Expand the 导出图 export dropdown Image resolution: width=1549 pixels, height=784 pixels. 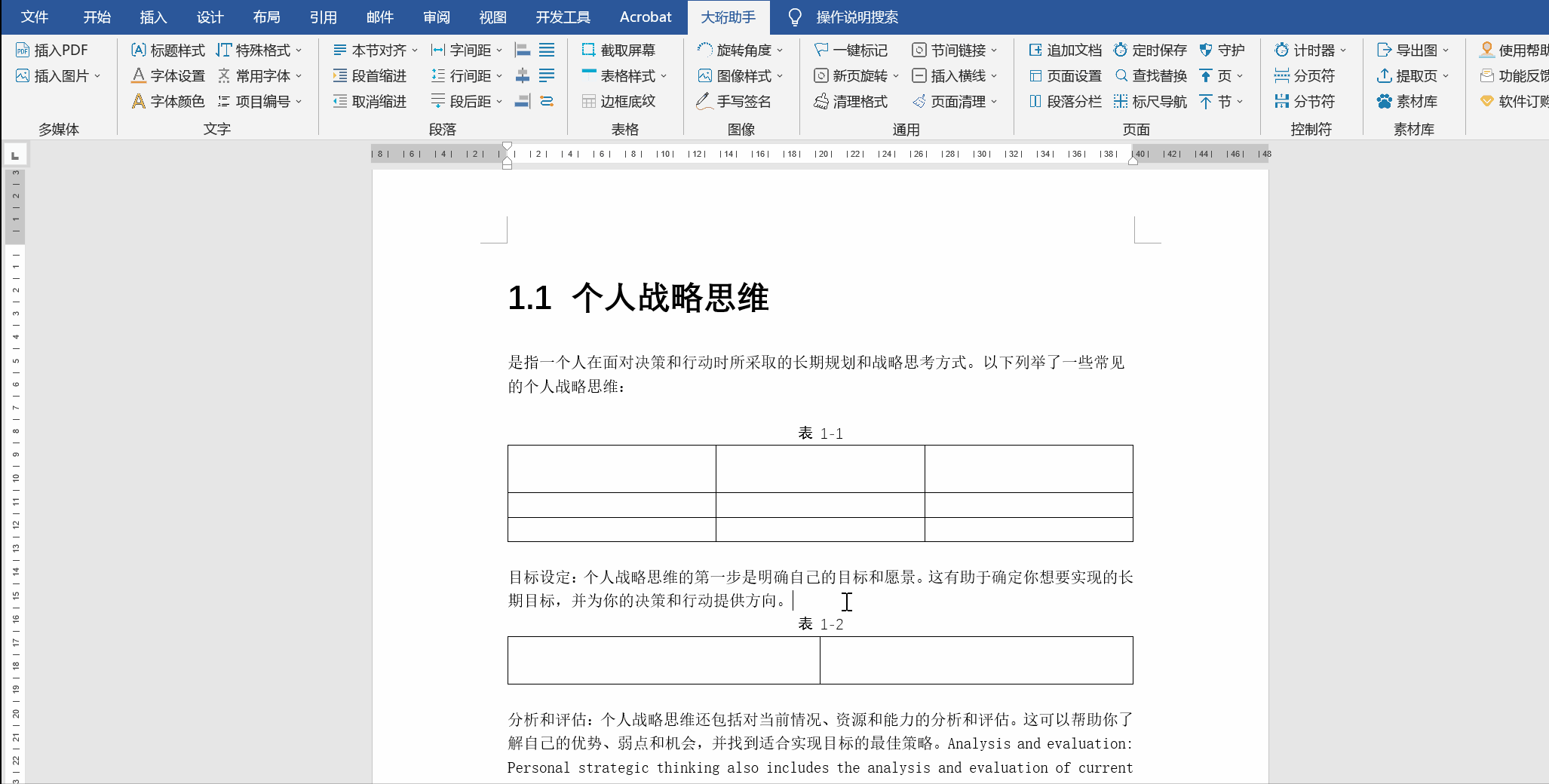(x=1446, y=51)
